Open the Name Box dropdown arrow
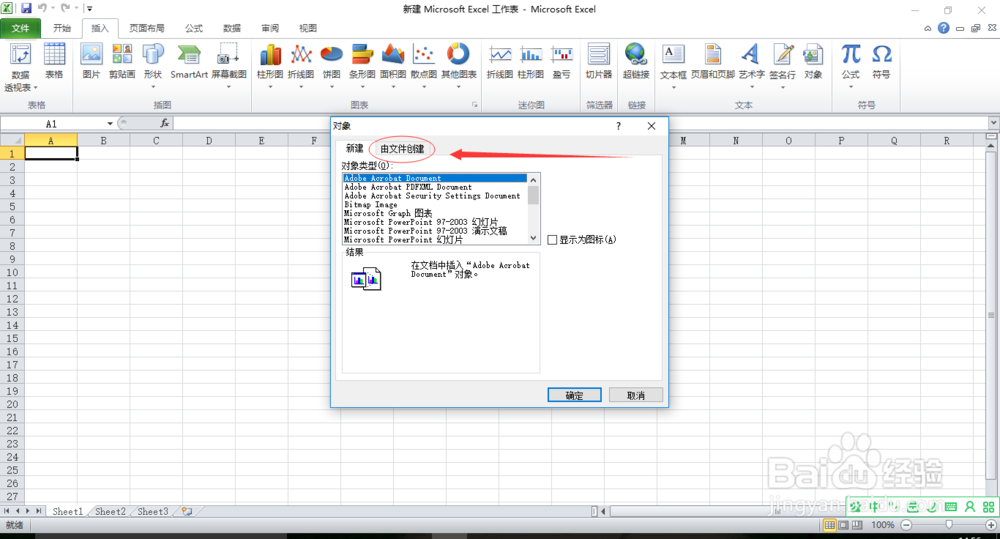 pos(110,123)
